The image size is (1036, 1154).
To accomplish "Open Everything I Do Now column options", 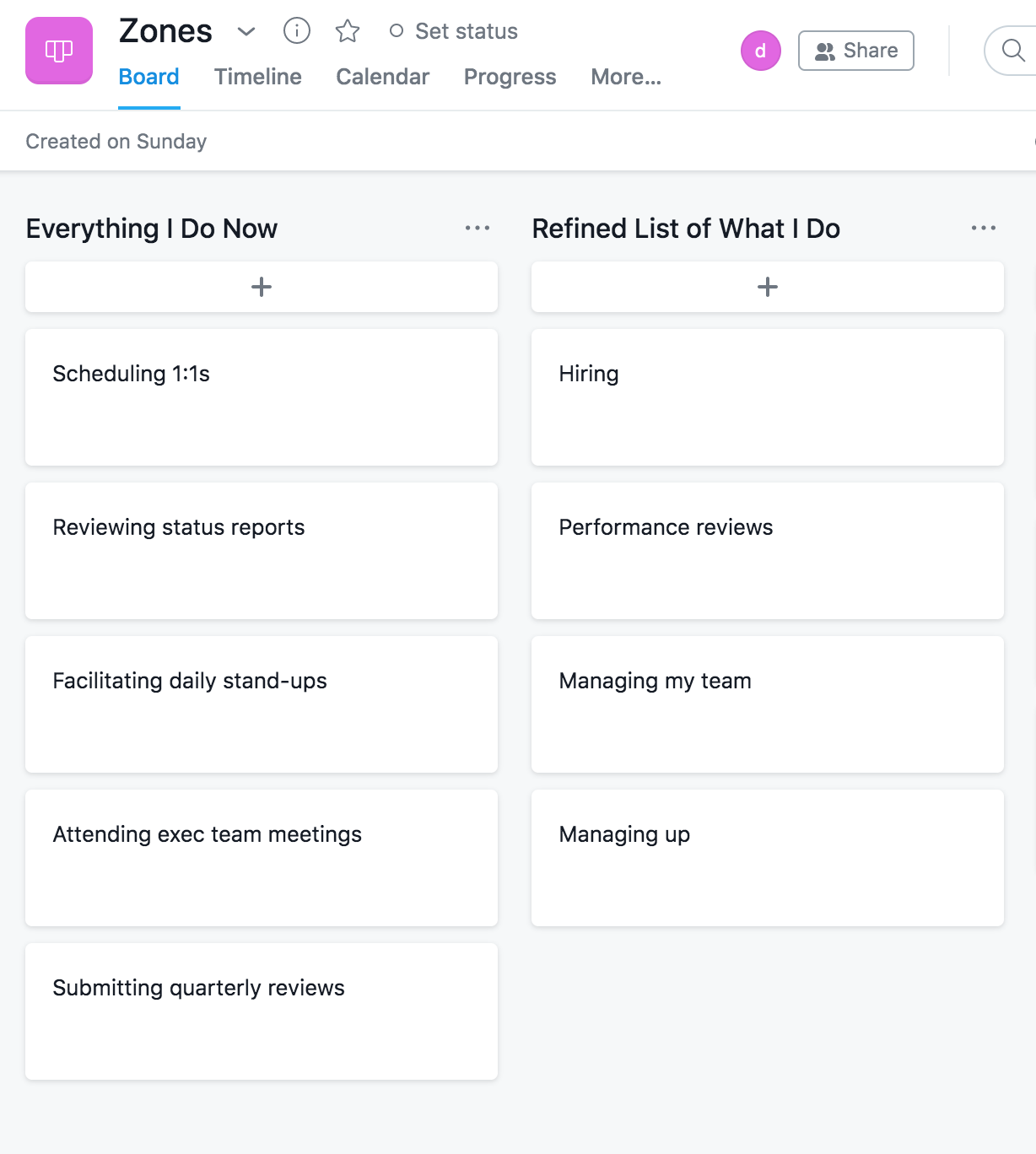I will (x=478, y=228).
